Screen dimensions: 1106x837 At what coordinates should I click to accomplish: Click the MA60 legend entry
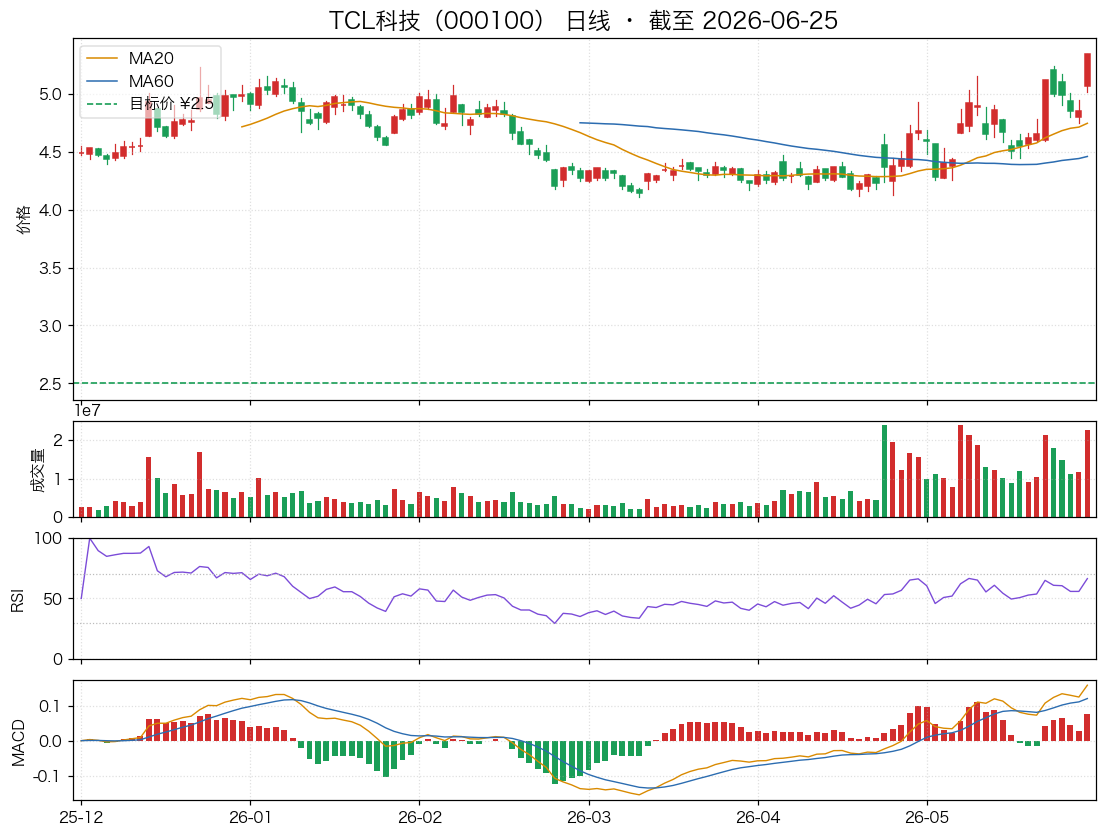129,81
